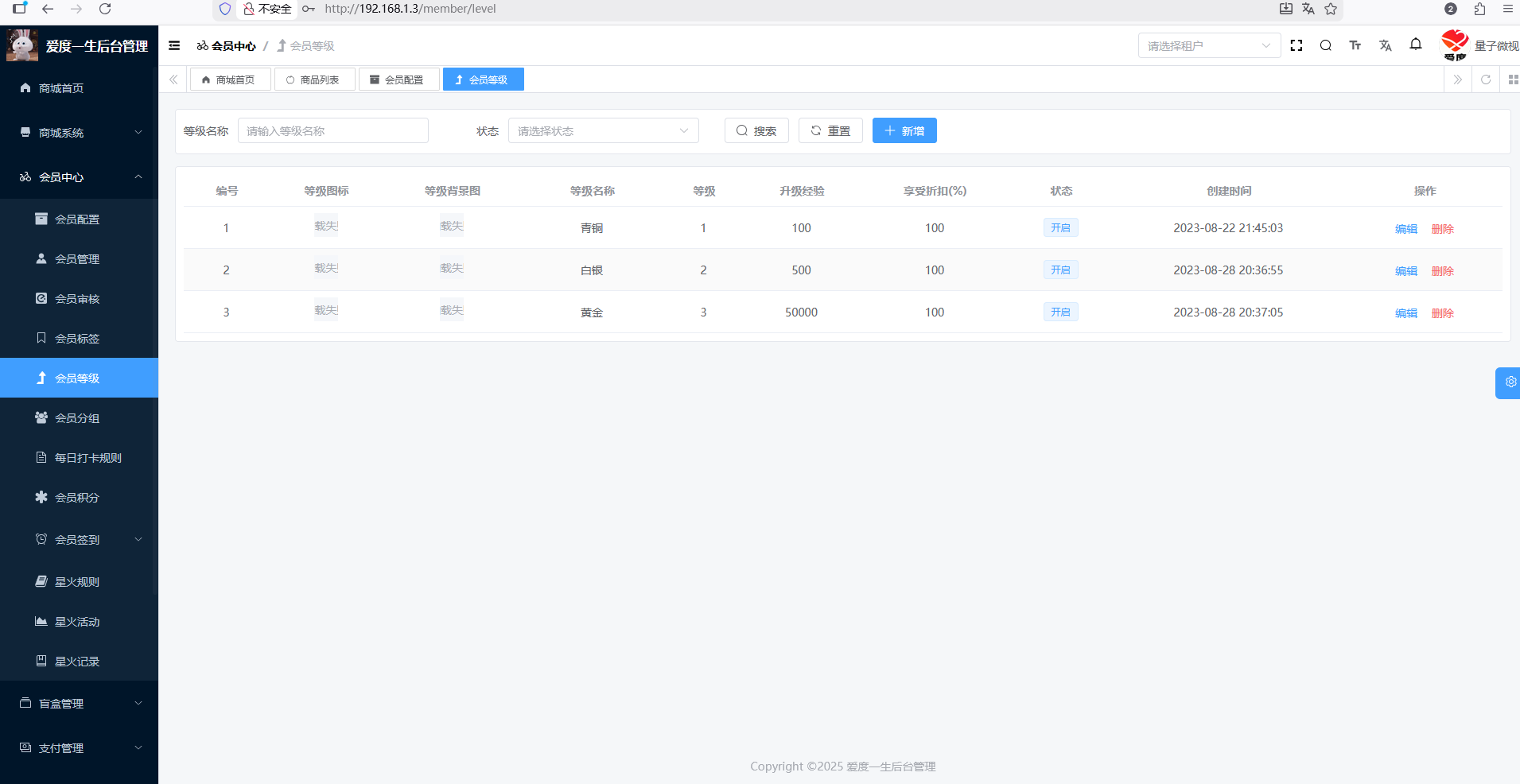The height and width of the screenshot is (784, 1520).
Task: Open the status select dropdown
Action: pos(603,131)
